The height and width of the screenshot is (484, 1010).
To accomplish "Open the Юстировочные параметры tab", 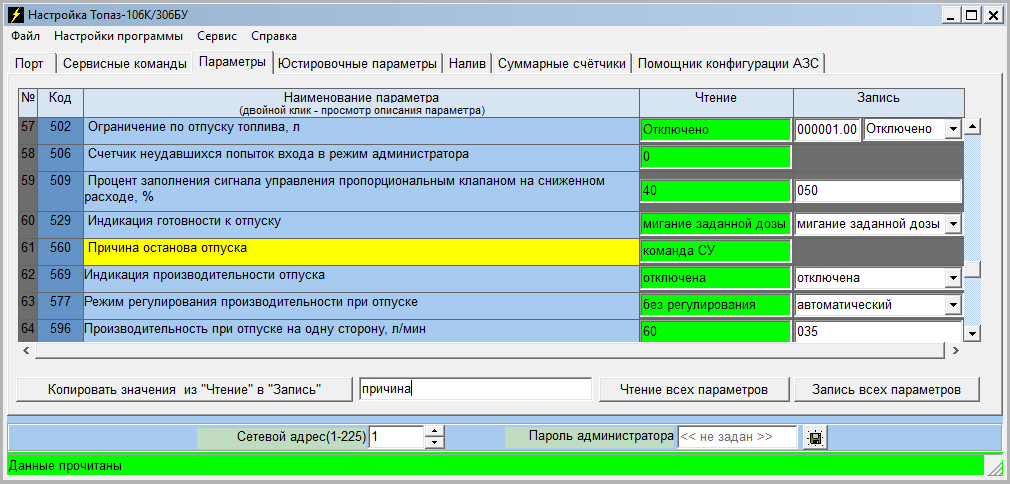I will point(357,63).
